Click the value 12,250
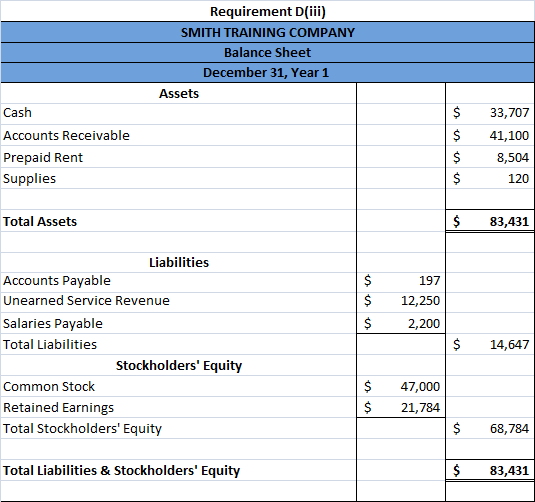This screenshot has width=535, height=502. tap(420, 301)
